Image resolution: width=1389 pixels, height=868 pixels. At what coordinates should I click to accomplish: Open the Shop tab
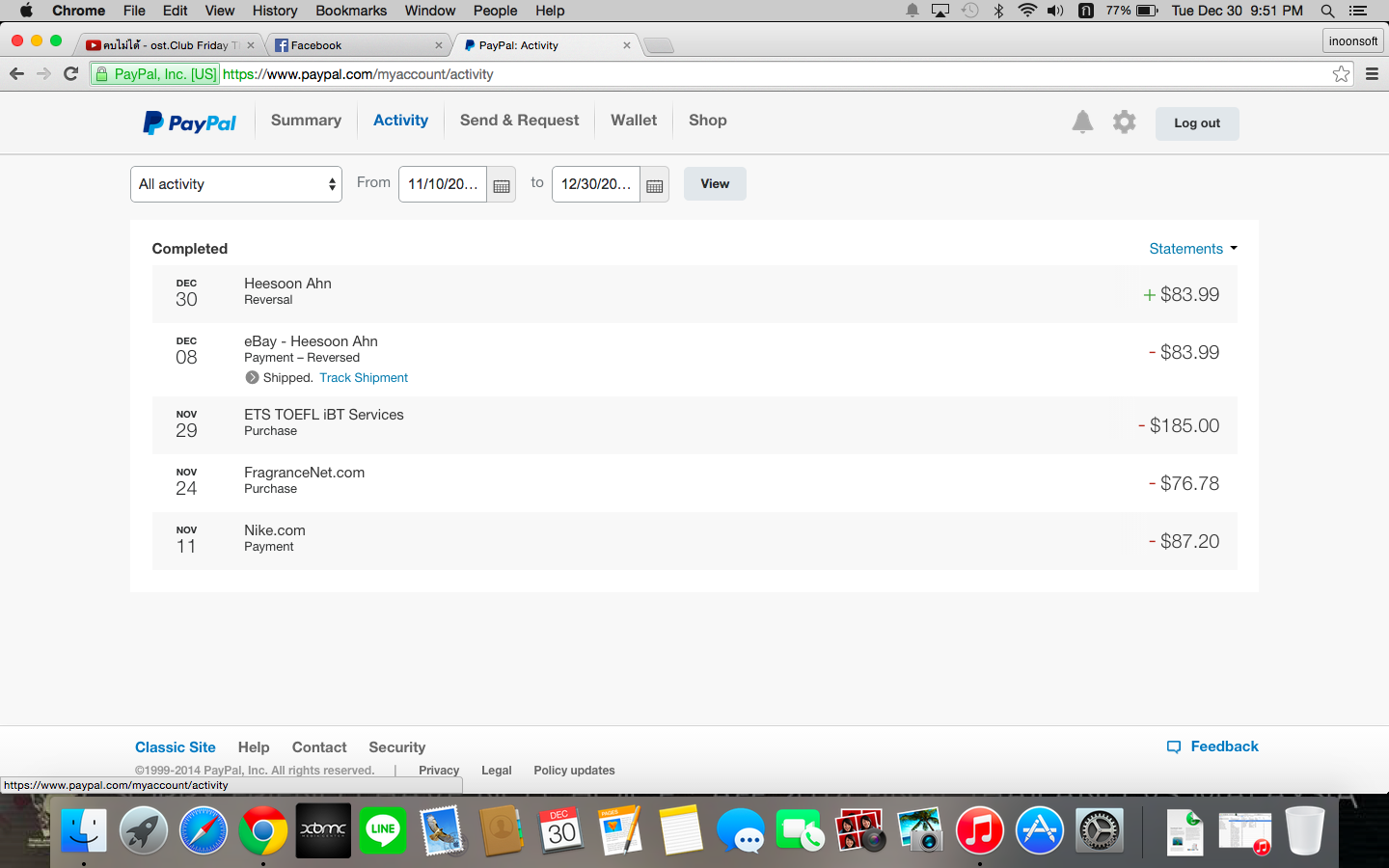pos(708,121)
